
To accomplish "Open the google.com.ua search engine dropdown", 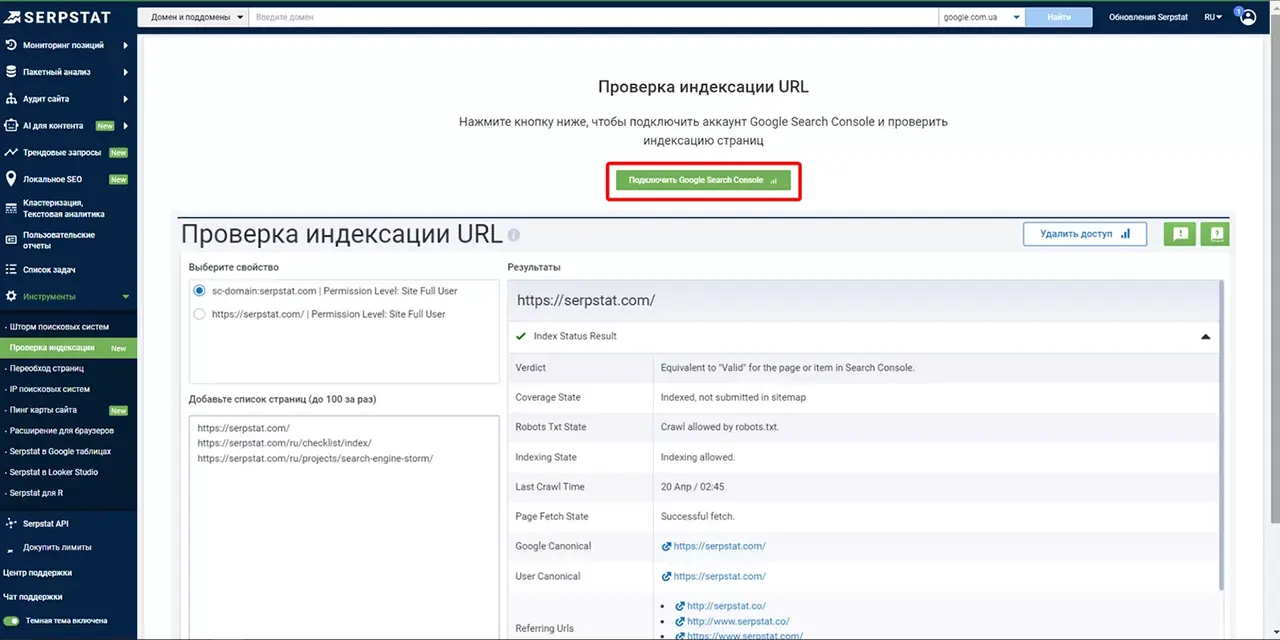I will pos(982,17).
